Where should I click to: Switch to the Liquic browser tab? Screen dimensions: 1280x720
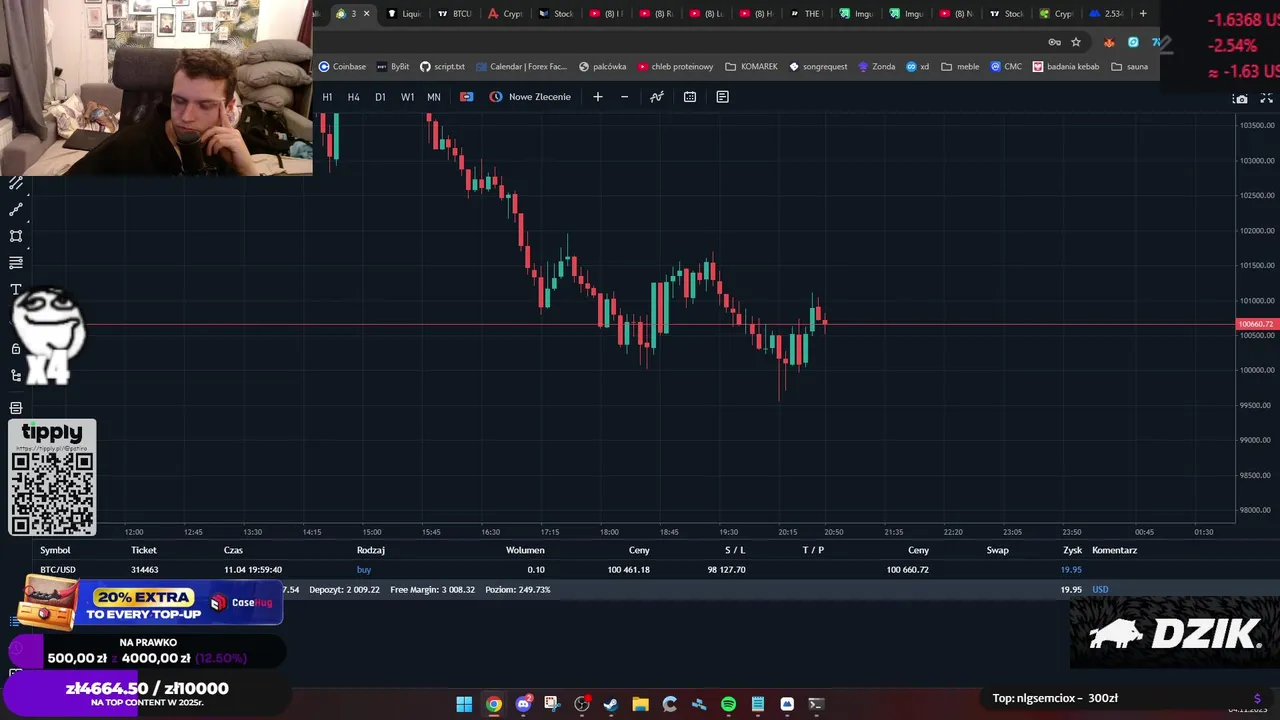coord(404,14)
